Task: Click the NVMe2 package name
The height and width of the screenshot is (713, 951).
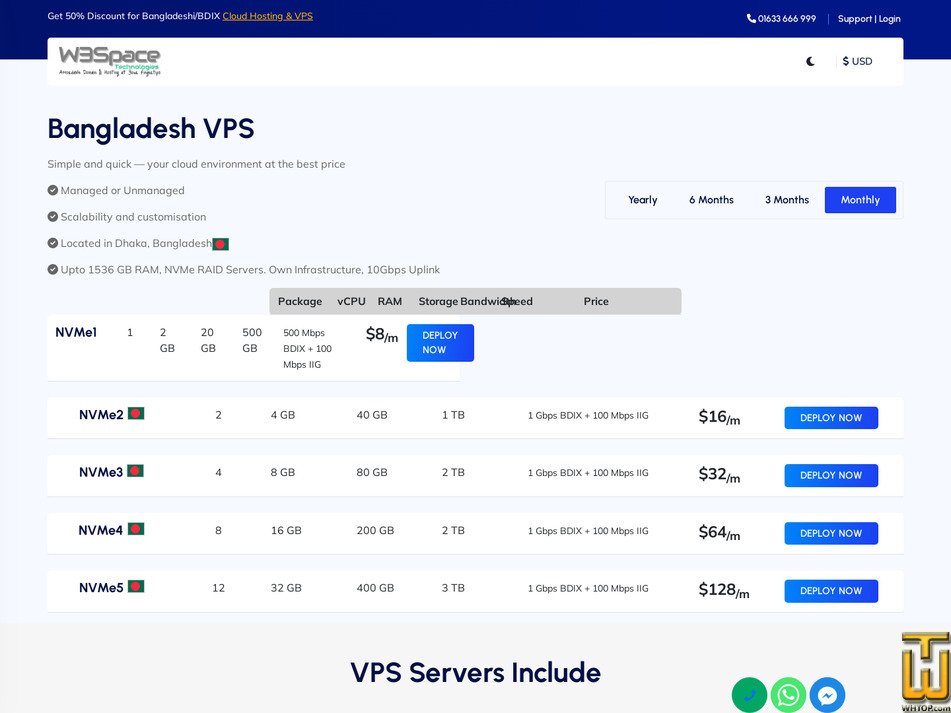Action: (101, 415)
